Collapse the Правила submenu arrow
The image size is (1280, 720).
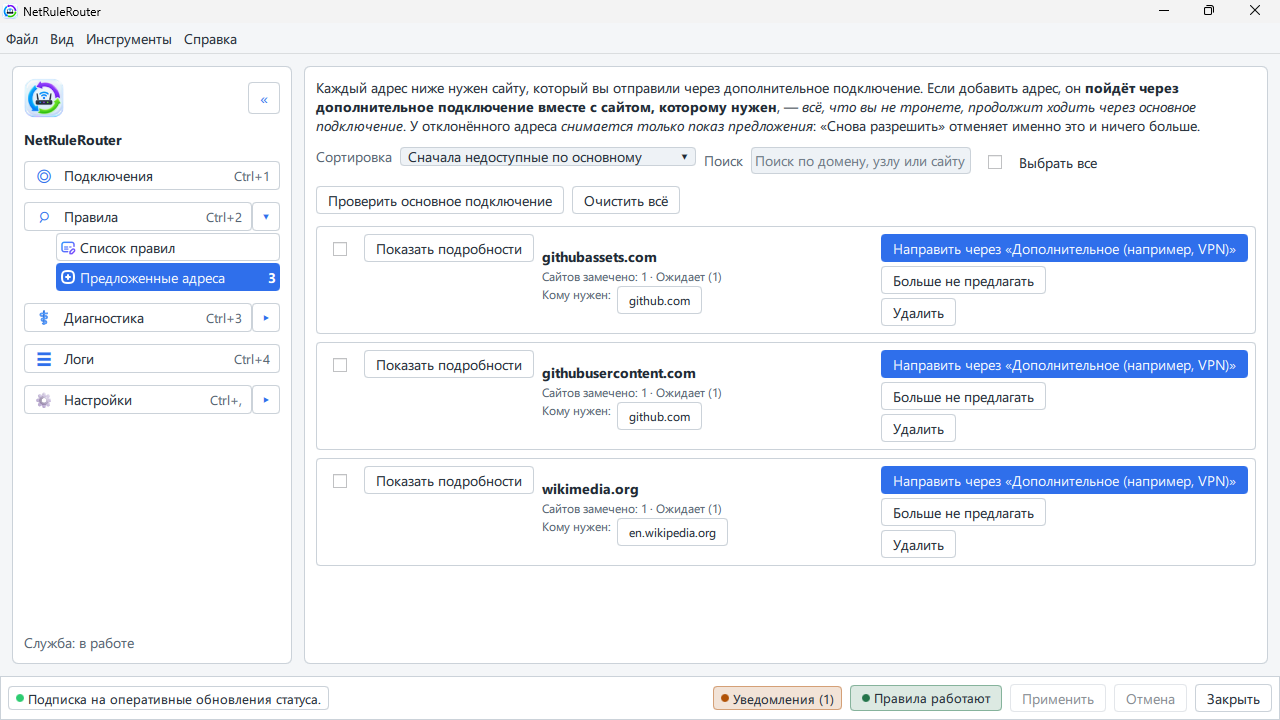[x=266, y=217]
